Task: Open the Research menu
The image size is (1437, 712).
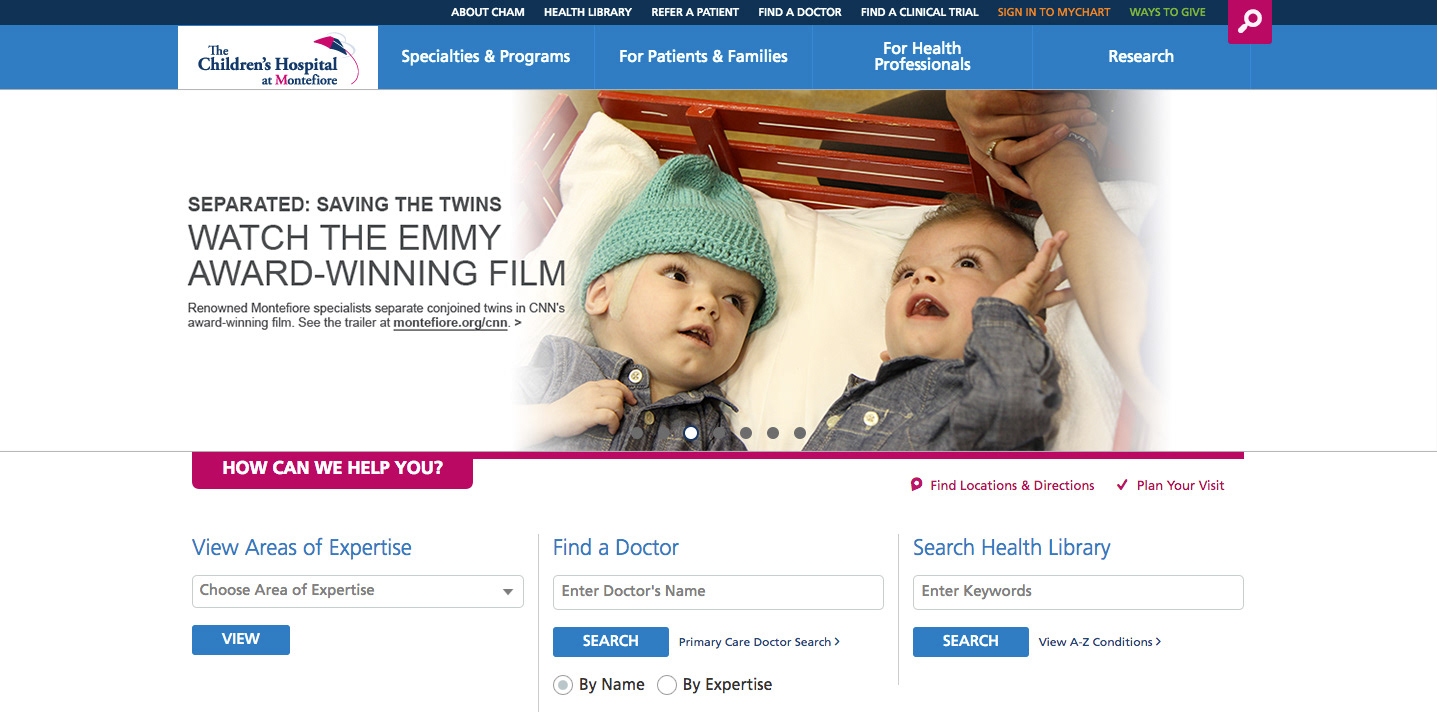Action: [1141, 57]
